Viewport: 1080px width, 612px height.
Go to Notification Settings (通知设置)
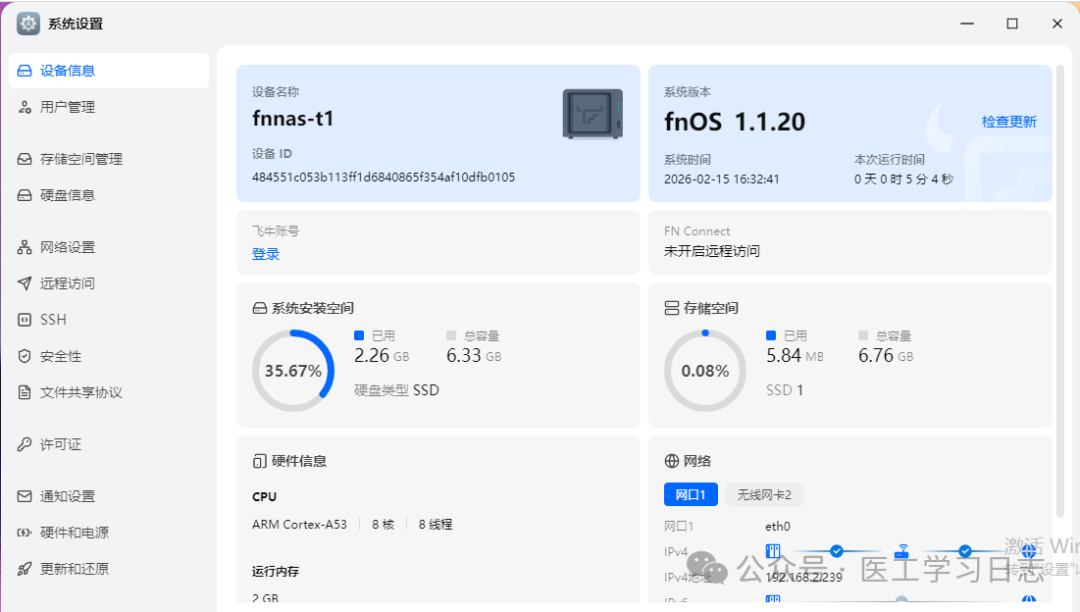[67, 496]
